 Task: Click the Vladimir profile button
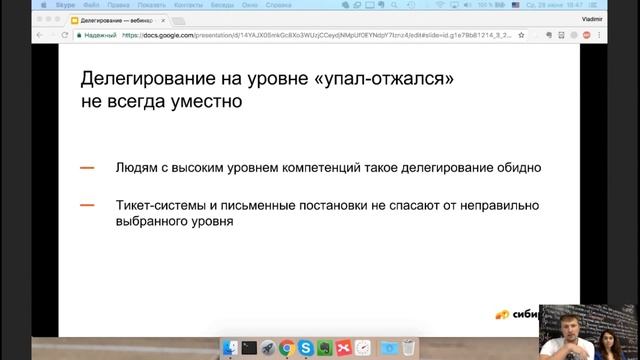pyautogui.click(x=592, y=19)
